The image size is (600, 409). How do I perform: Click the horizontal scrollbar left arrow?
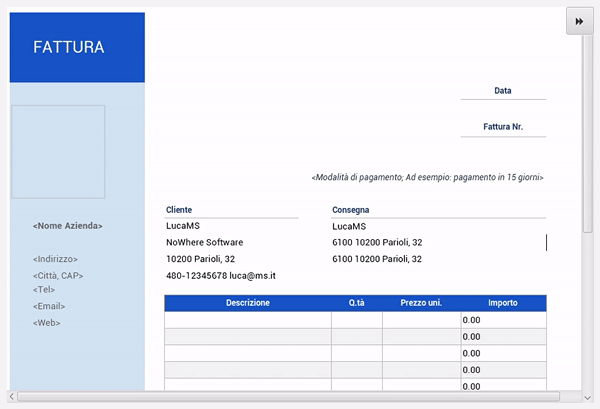point(11,396)
